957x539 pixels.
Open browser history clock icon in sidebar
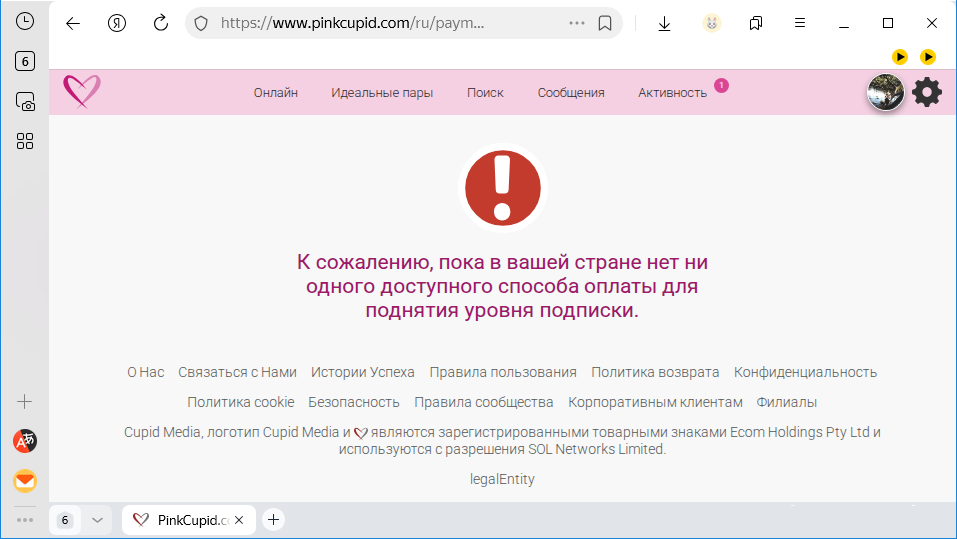[24, 21]
